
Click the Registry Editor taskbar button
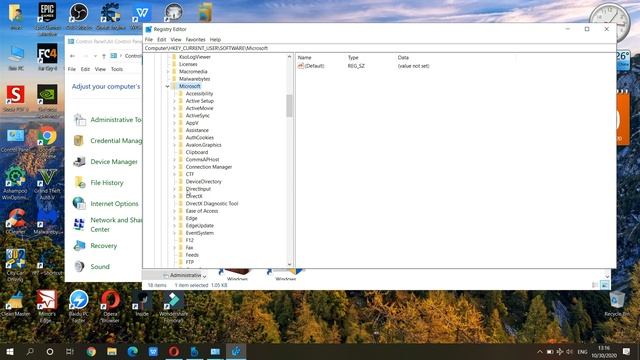click(236, 351)
